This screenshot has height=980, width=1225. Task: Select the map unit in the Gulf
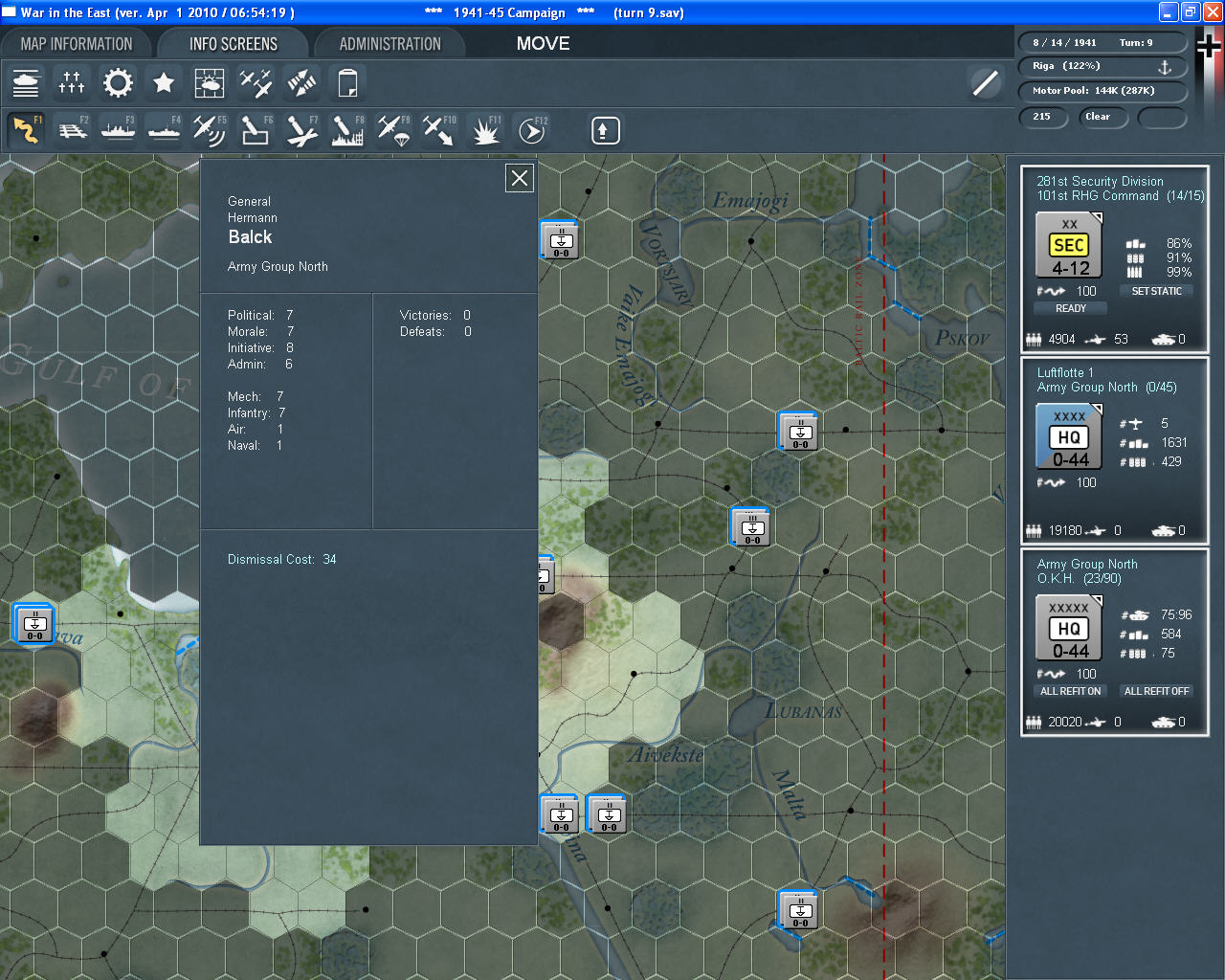[34, 623]
